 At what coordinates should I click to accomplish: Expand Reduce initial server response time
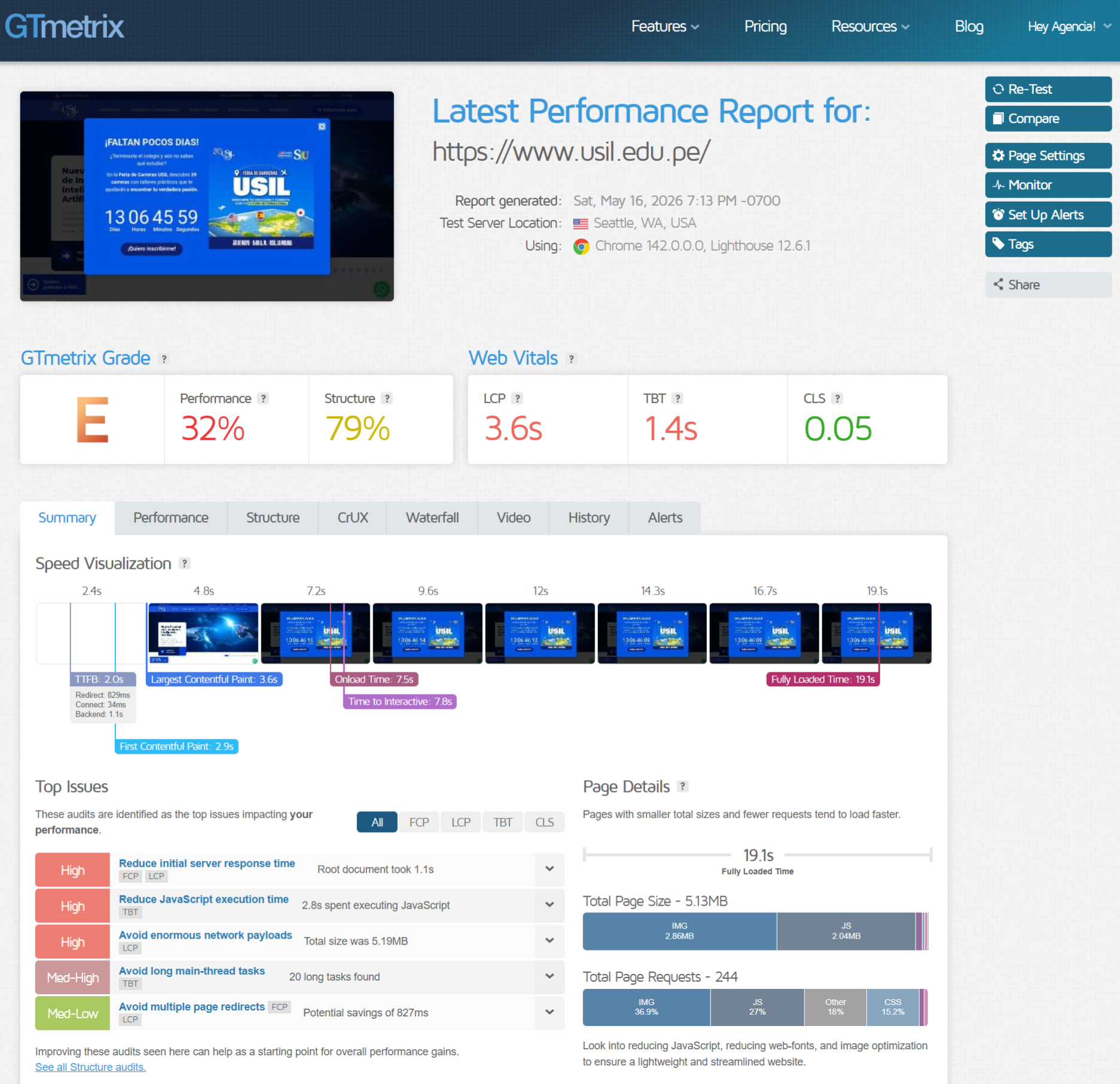550,869
